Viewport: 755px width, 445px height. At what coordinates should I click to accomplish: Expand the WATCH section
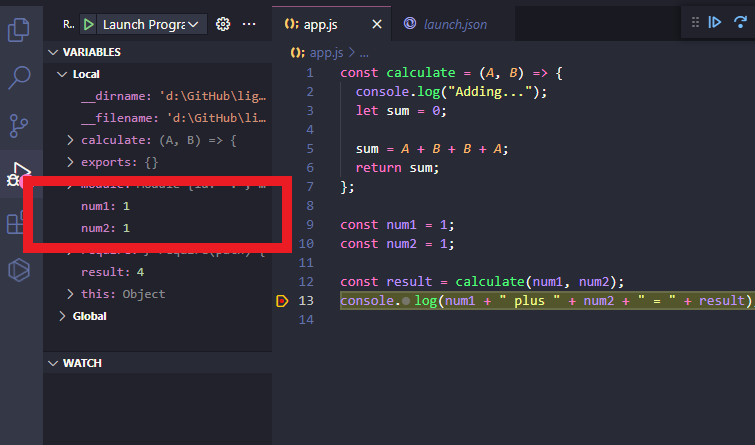[55, 363]
